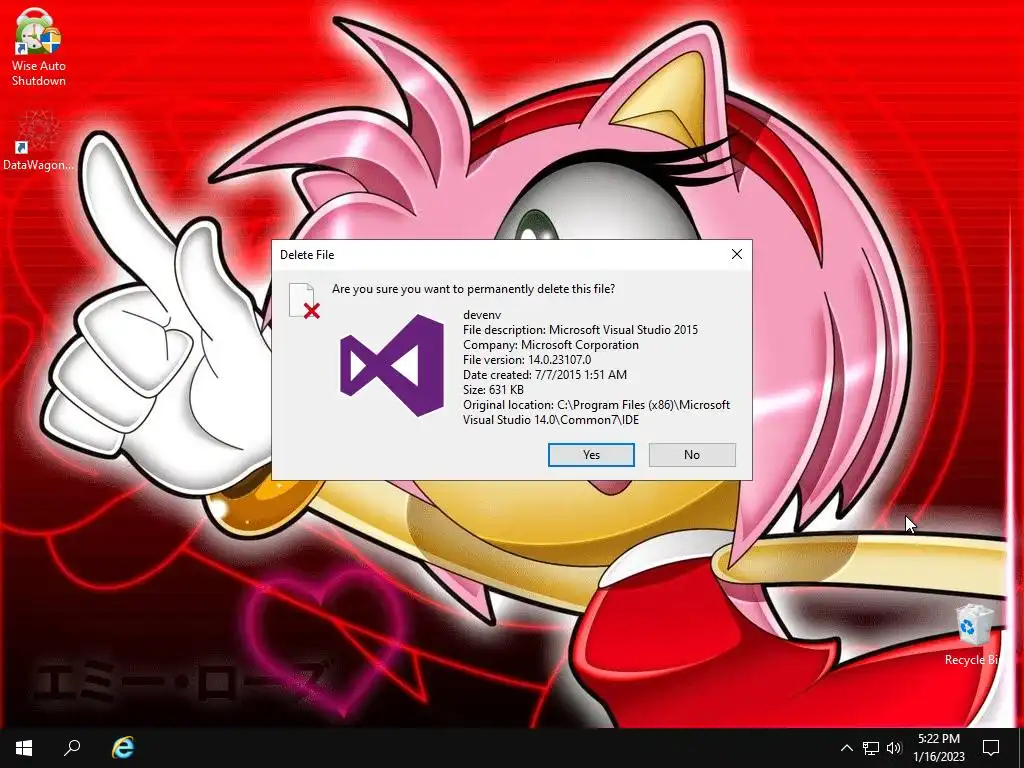Image resolution: width=1024 pixels, height=768 pixels.
Task: Cancel deletion with the No button
Action: pos(692,455)
